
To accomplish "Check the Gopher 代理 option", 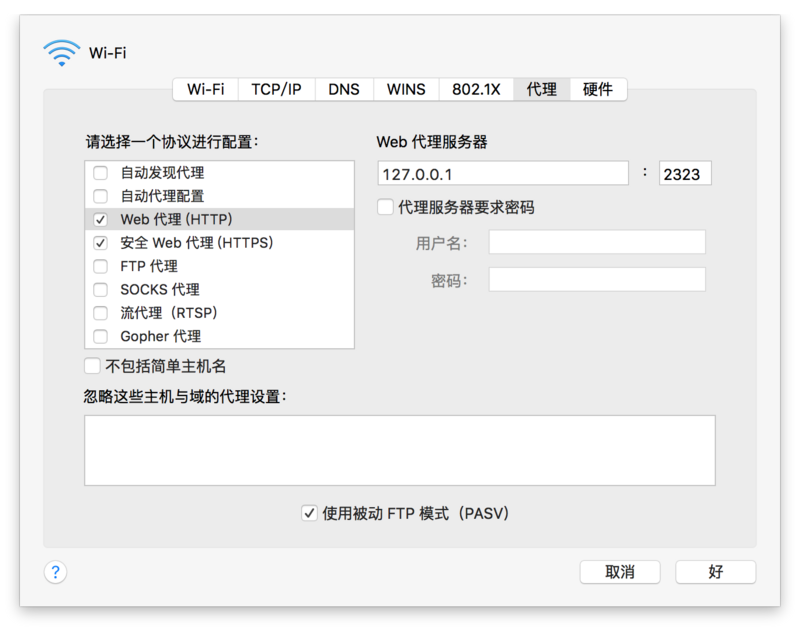I will (x=99, y=337).
